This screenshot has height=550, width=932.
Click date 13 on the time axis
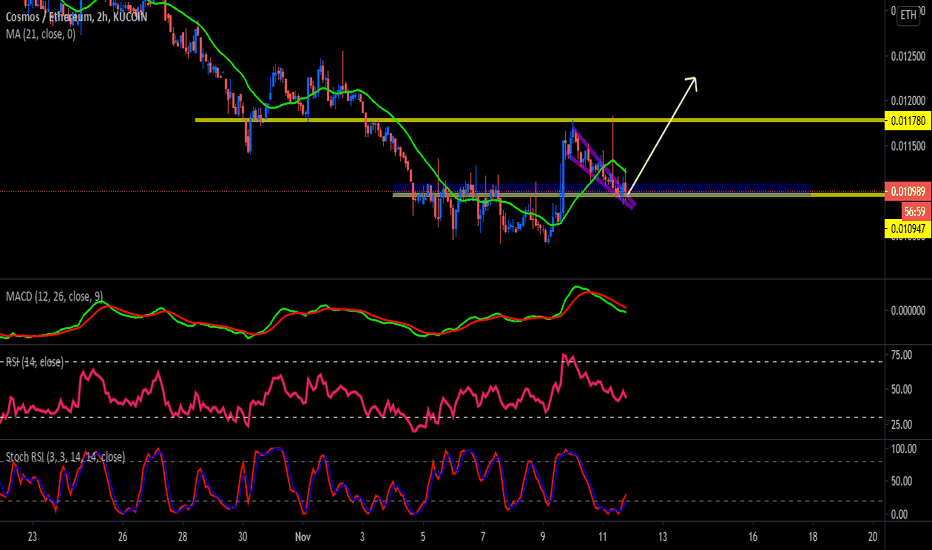(x=662, y=537)
